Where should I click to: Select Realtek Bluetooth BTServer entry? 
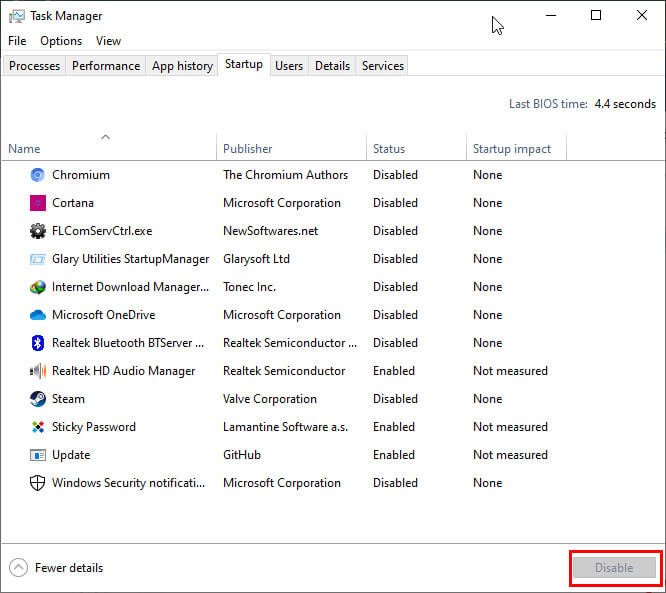pyautogui.click(x=128, y=343)
